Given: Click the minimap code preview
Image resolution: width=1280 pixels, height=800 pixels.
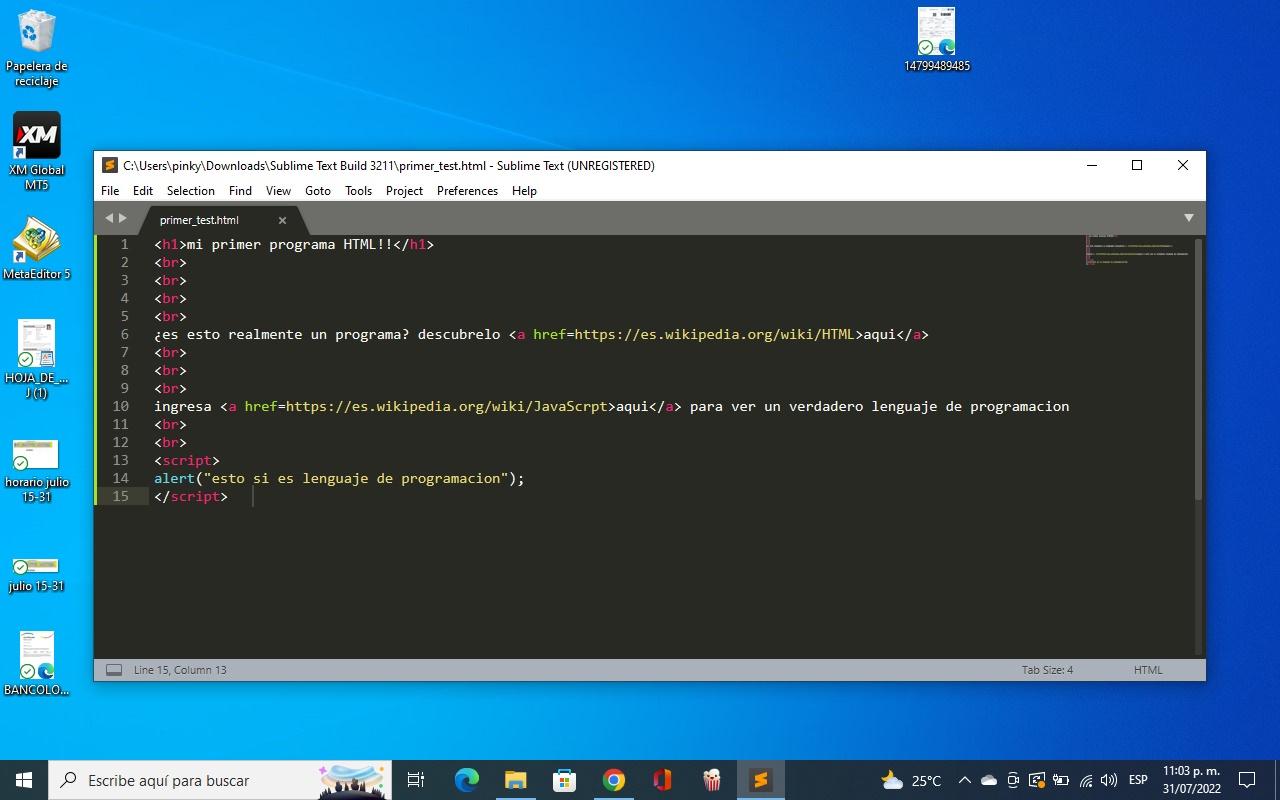Looking at the screenshot, I should [x=1137, y=250].
